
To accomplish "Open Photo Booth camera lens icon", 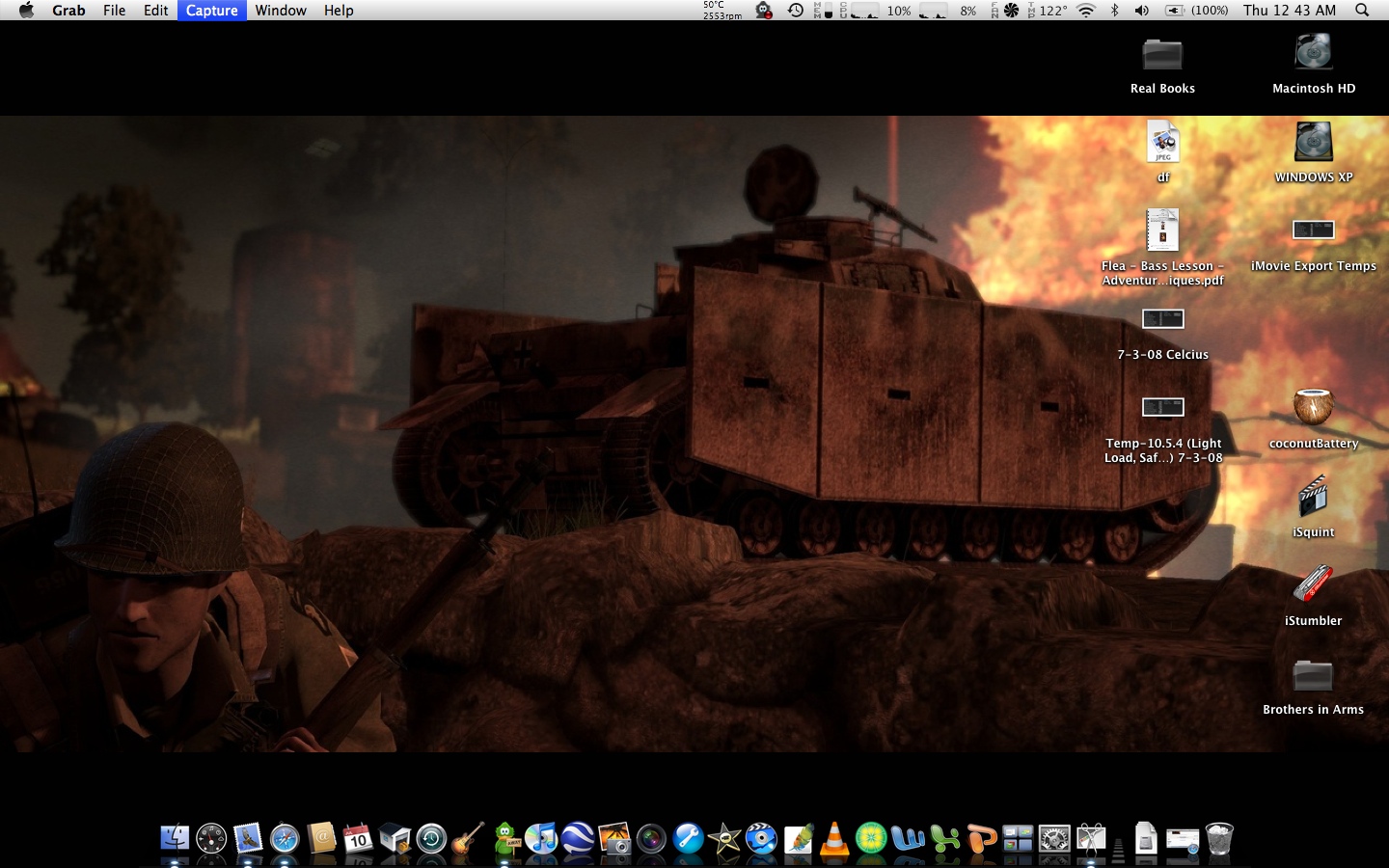I will (651, 839).
